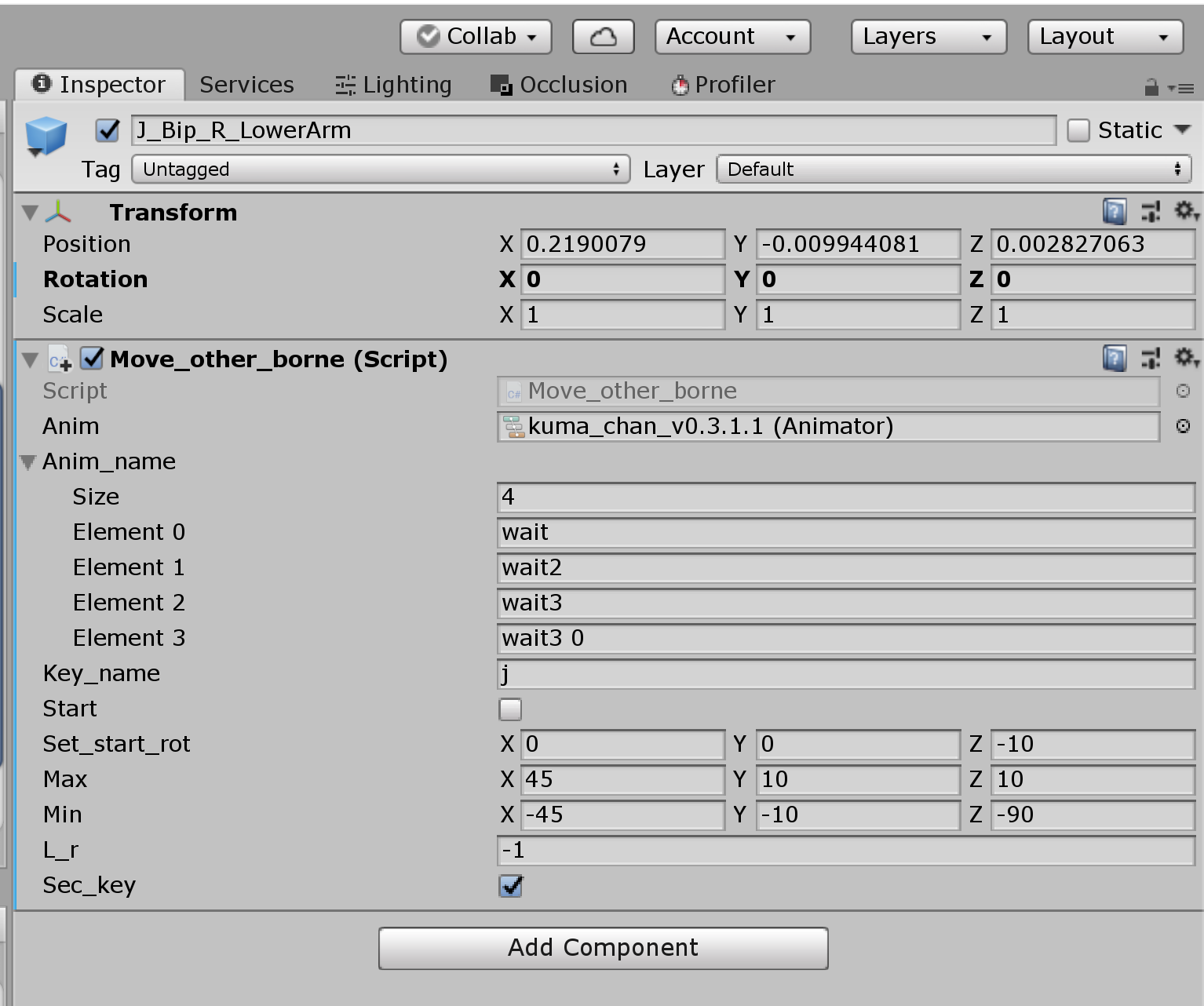
Task: Collapse the Anim_name array foldout
Action: pos(28,462)
